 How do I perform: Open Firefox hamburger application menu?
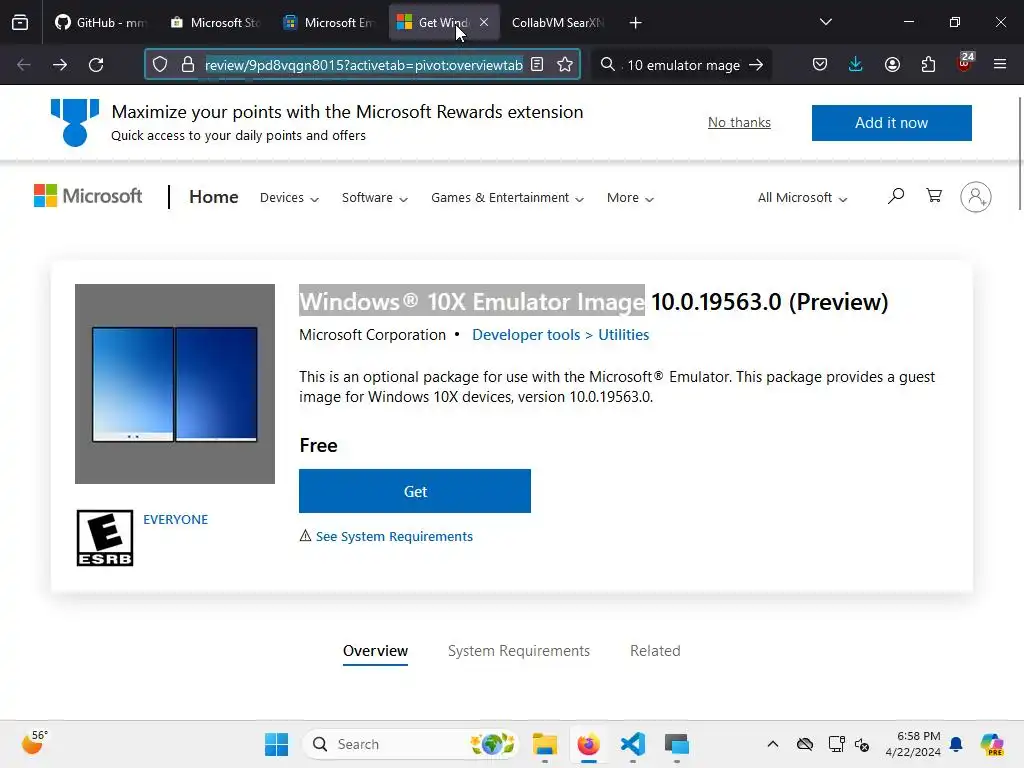(x=1000, y=65)
